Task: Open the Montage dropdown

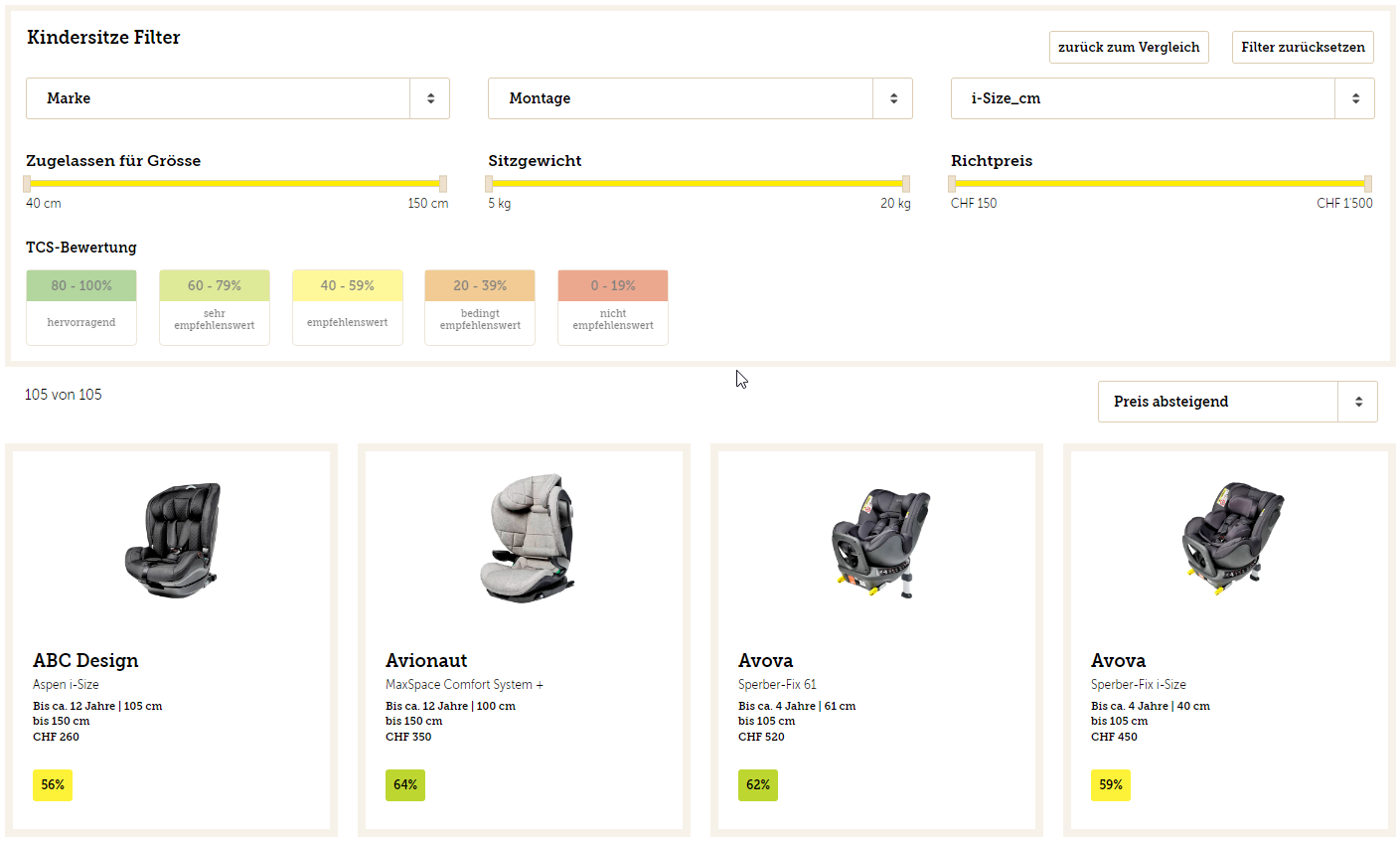Action: pyautogui.click(x=700, y=98)
